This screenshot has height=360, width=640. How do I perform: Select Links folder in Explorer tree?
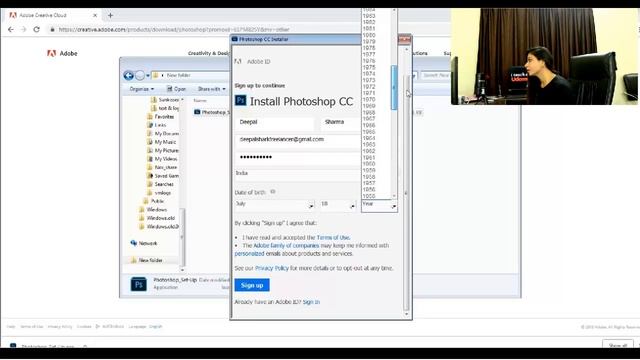pyautogui.click(x=157, y=125)
